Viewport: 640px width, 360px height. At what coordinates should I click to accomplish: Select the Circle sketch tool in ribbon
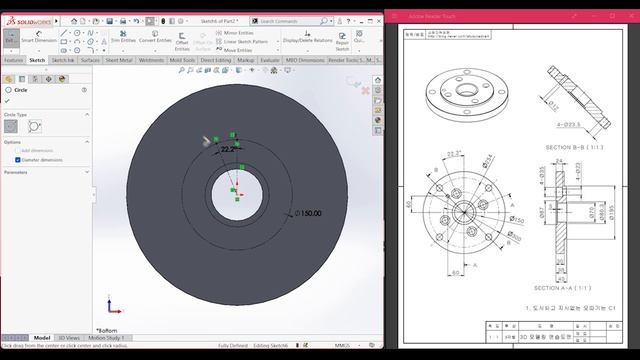[77, 33]
